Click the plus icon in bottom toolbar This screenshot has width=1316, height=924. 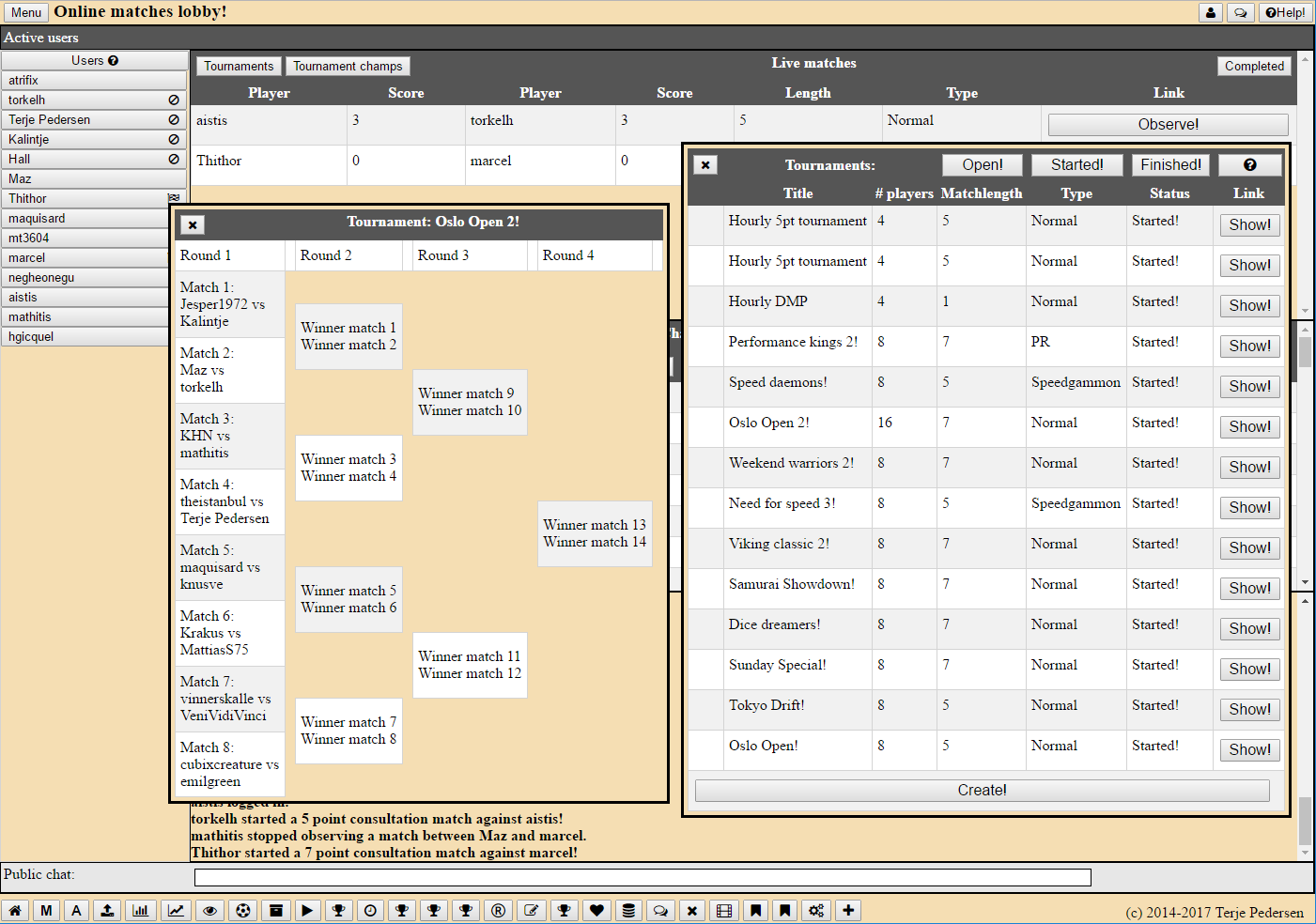pyautogui.click(x=848, y=910)
